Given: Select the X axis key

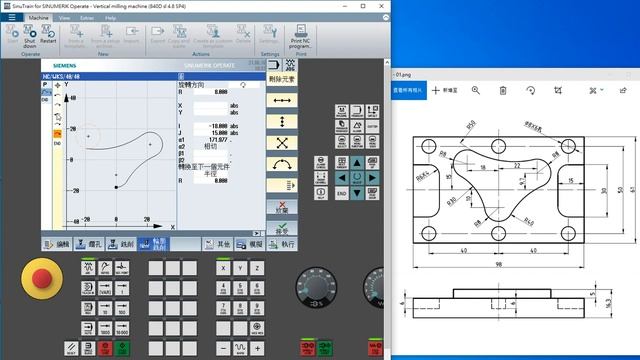Looking at the screenshot, I should [x=223, y=268].
